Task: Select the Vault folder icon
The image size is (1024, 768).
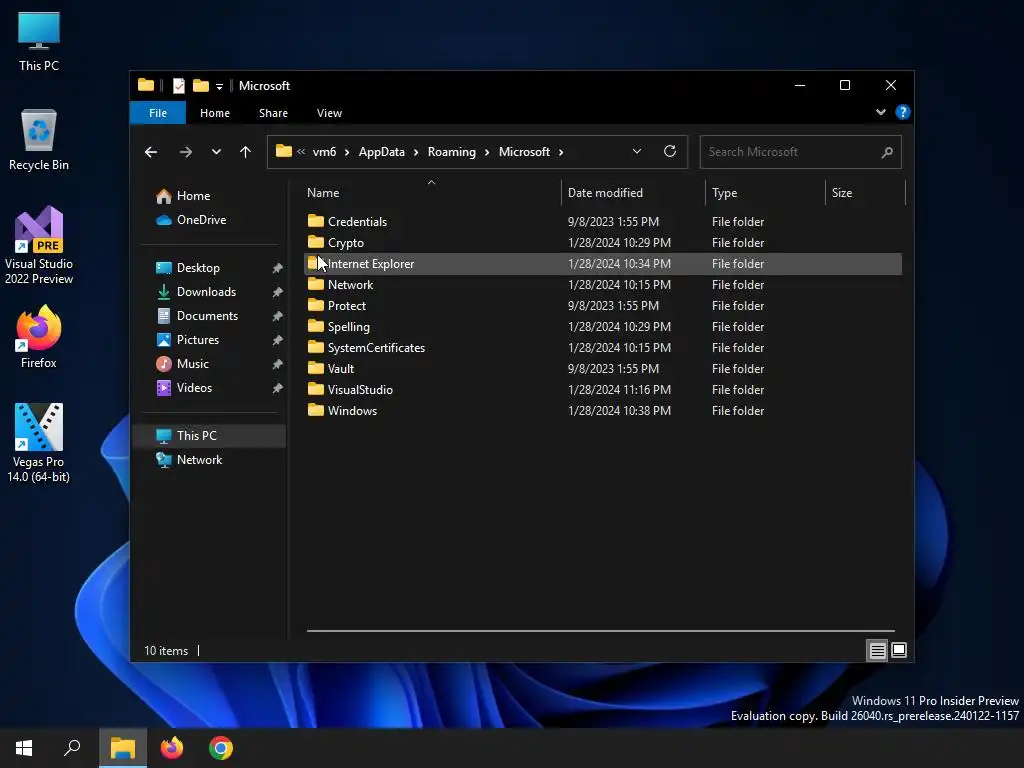Action: 316,368
